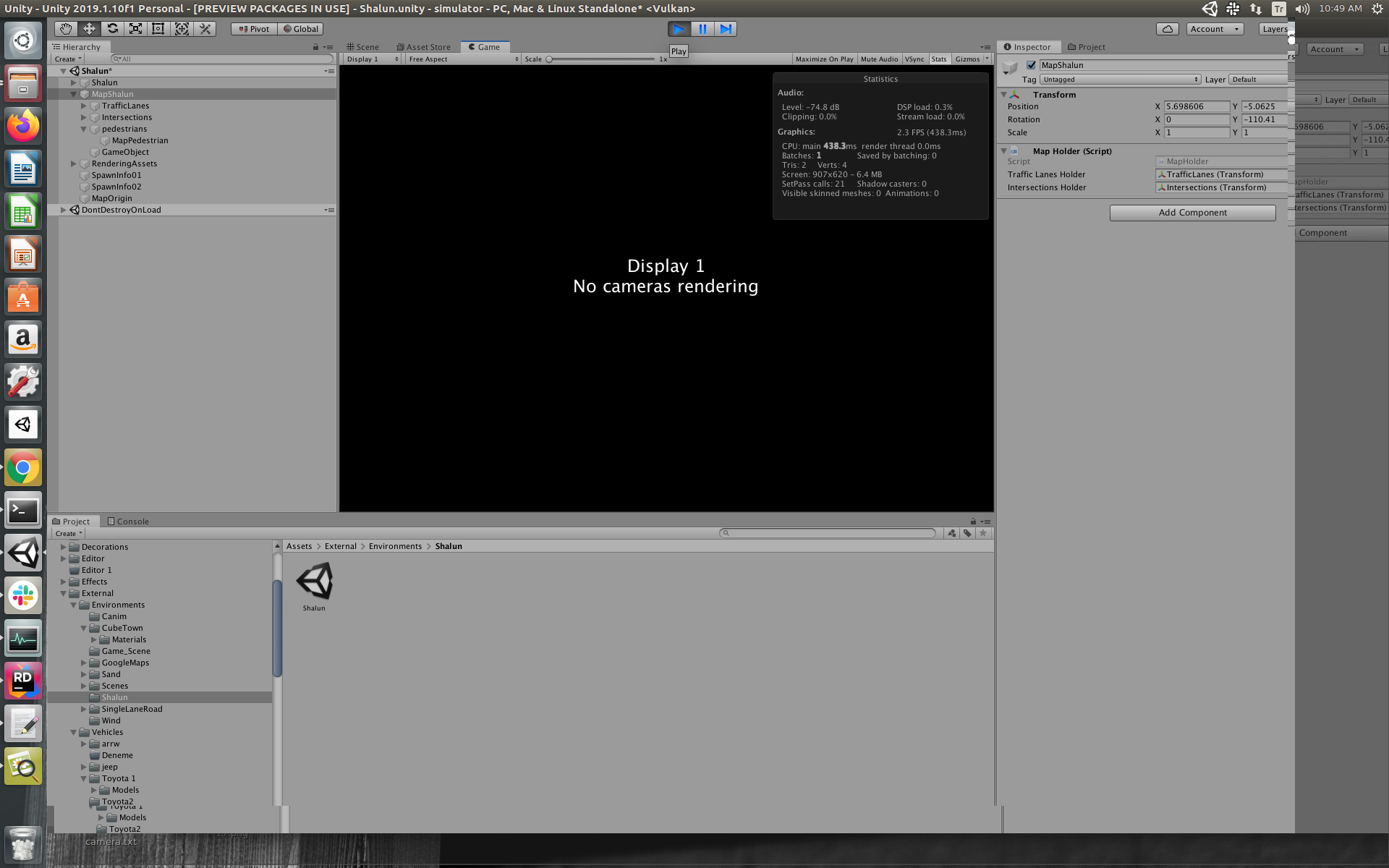Image resolution: width=1389 pixels, height=868 pixels.
Task: Launch Chrome from the dock
Action: click(x=23, y=467)
